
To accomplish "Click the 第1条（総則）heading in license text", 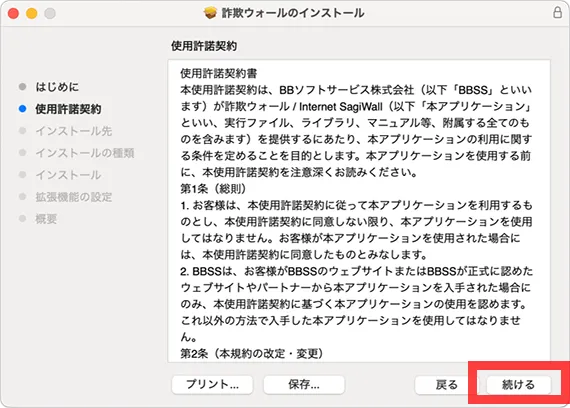I will coord(213,189).
